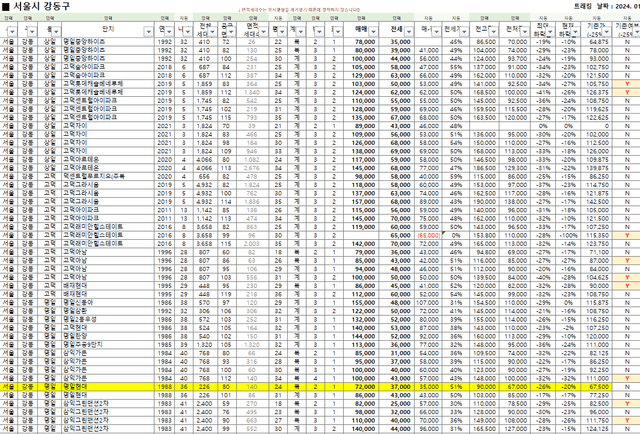640x434 pixels.
Task: Open filter dropdown for the 강동 district column
Action: click(32, 32)
